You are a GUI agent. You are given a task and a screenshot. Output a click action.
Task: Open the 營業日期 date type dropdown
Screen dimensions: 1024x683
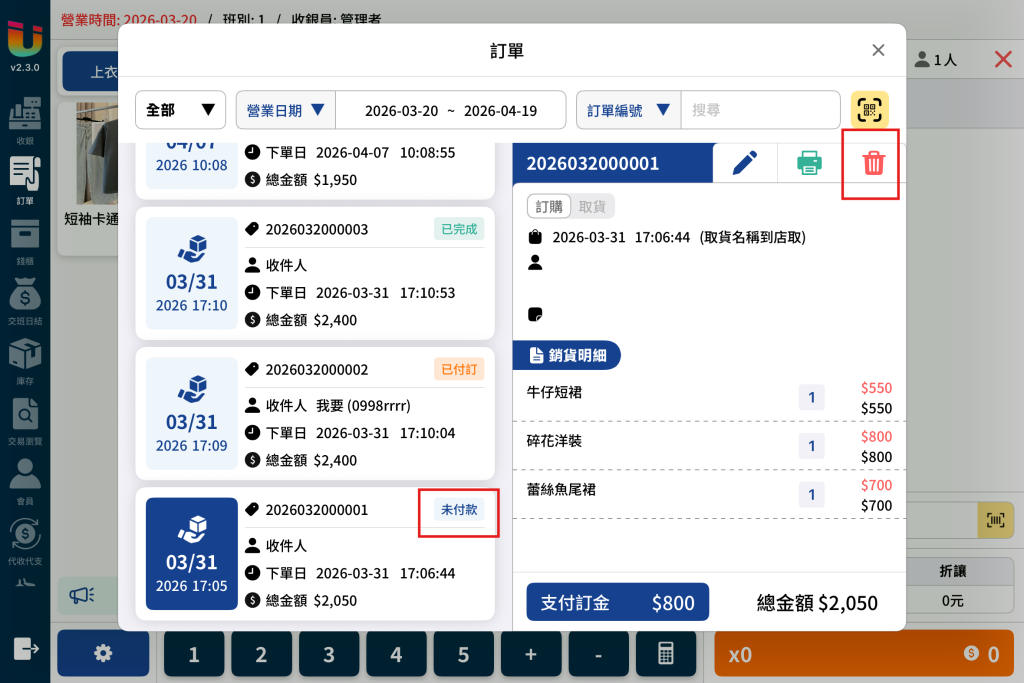tap(285, 110)
